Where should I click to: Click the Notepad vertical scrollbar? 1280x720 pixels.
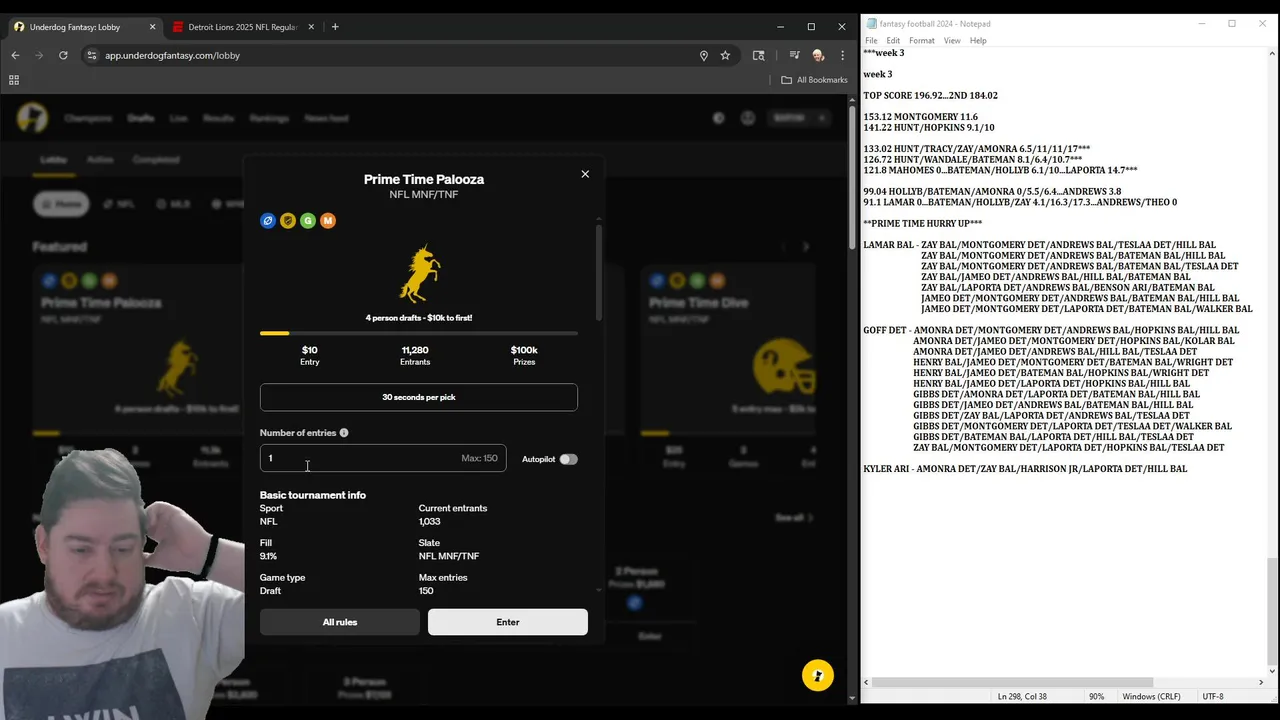coord(1272,611)
